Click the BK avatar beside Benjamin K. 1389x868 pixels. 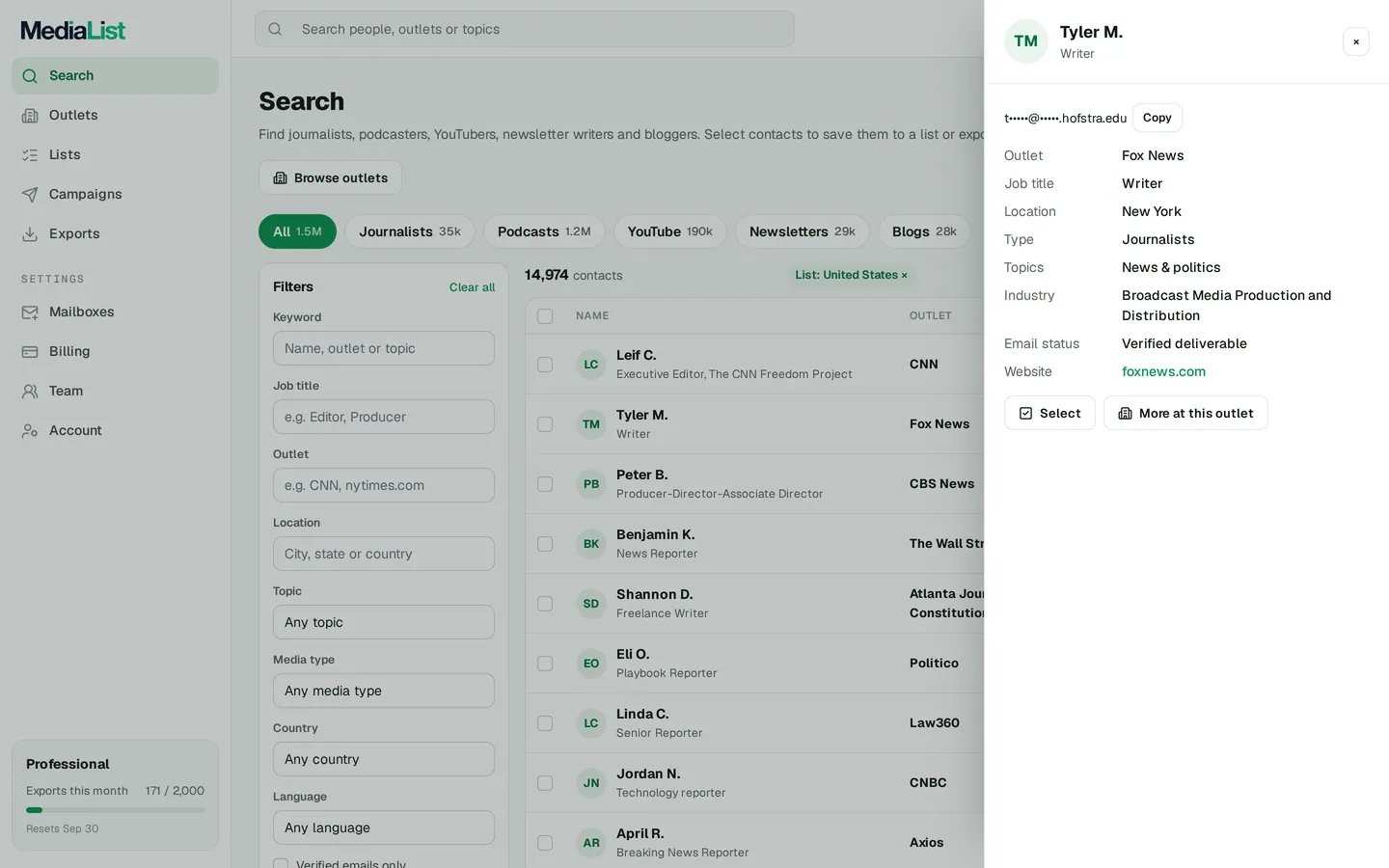(x=591, y=544)
